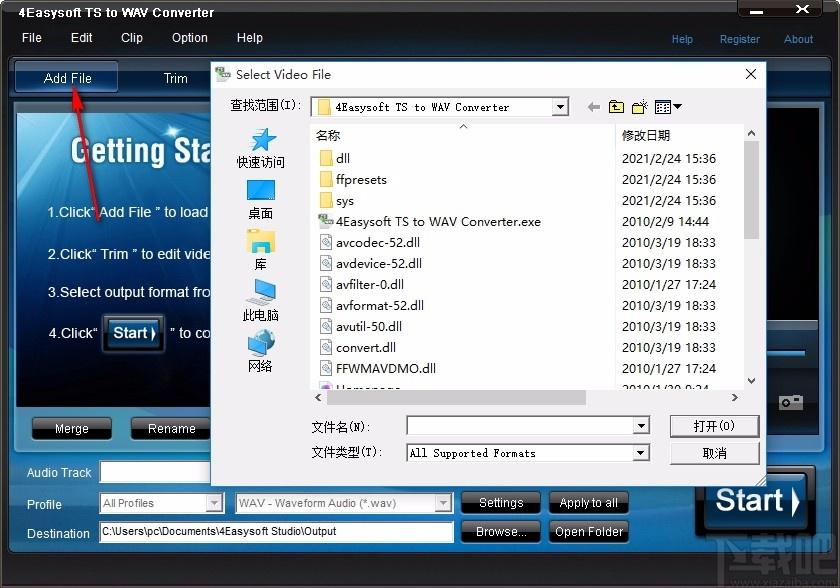This screenshot has height=588, width=840.
Task: Select the avfilter-0.dll file
Action: (362, 284)
